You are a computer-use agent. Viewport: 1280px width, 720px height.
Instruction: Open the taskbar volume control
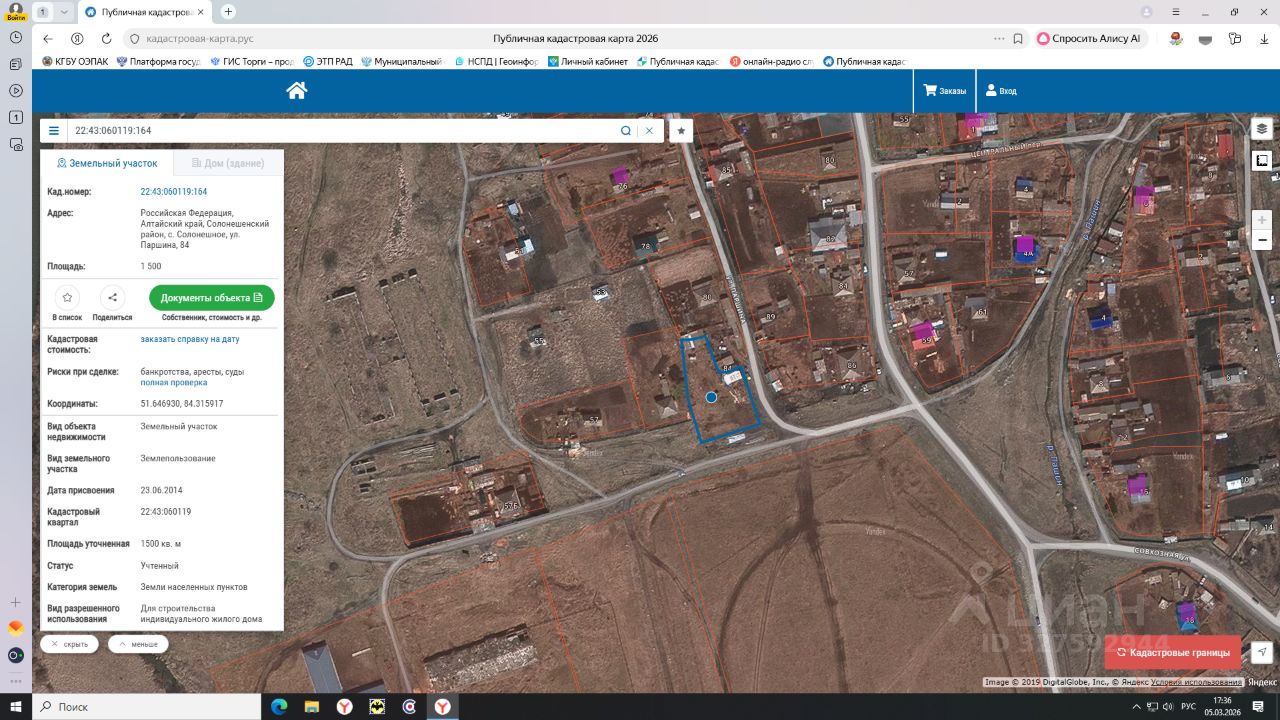pyautogui.click(x=1168, y=707)
